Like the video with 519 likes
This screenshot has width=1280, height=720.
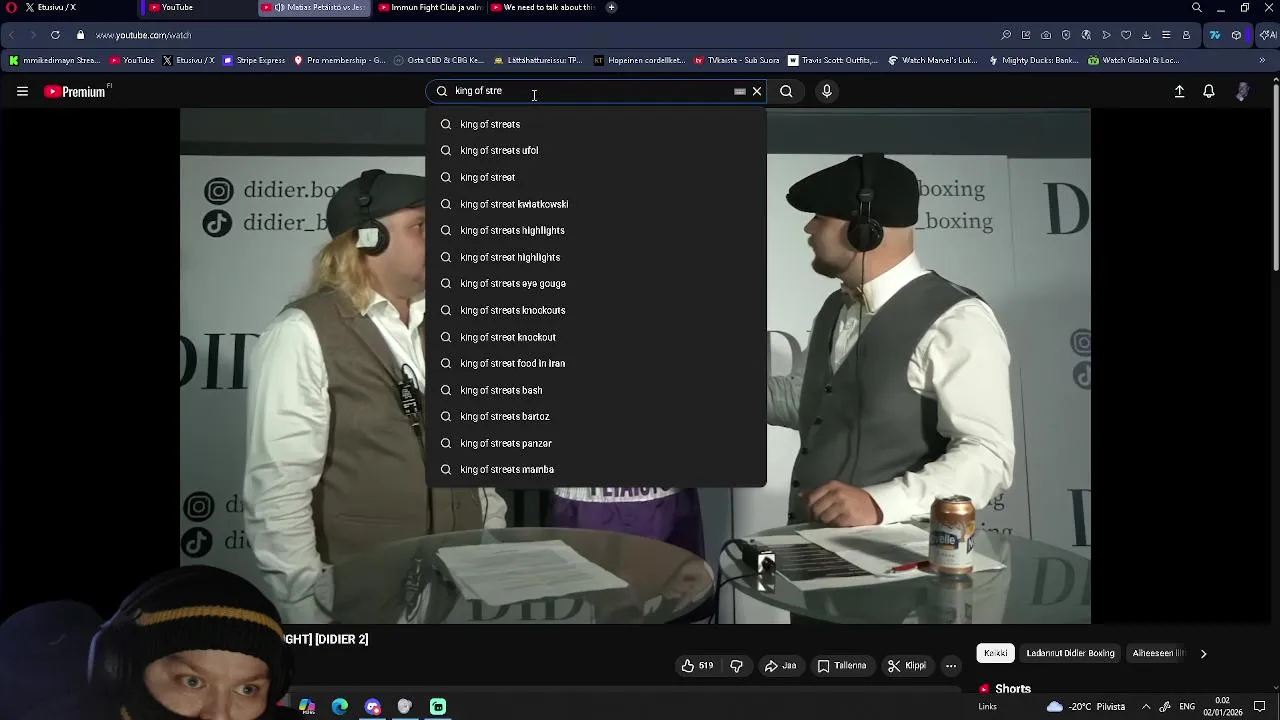point(698,666)
